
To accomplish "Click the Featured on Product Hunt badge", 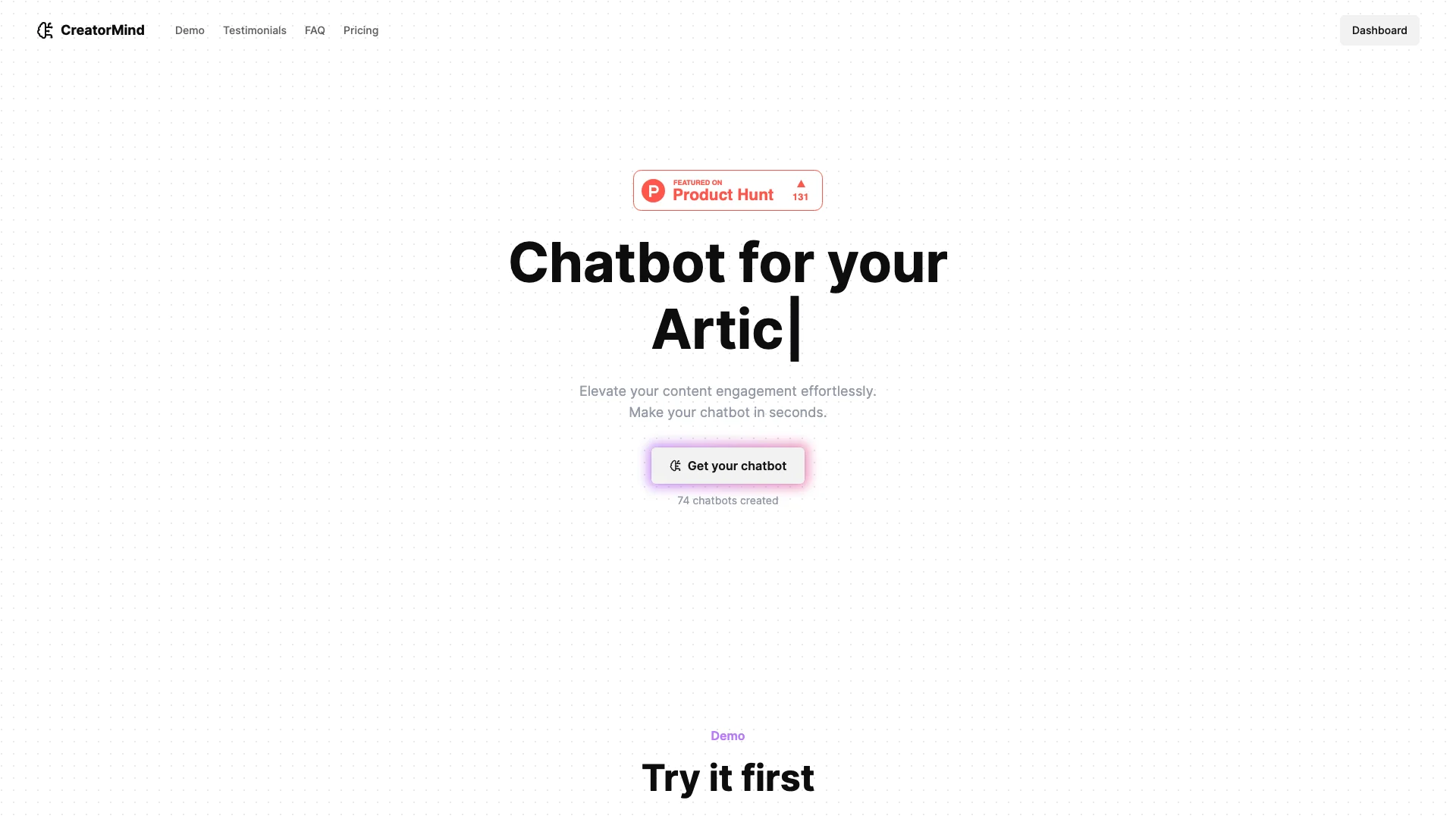I will (x=728, y=190).
